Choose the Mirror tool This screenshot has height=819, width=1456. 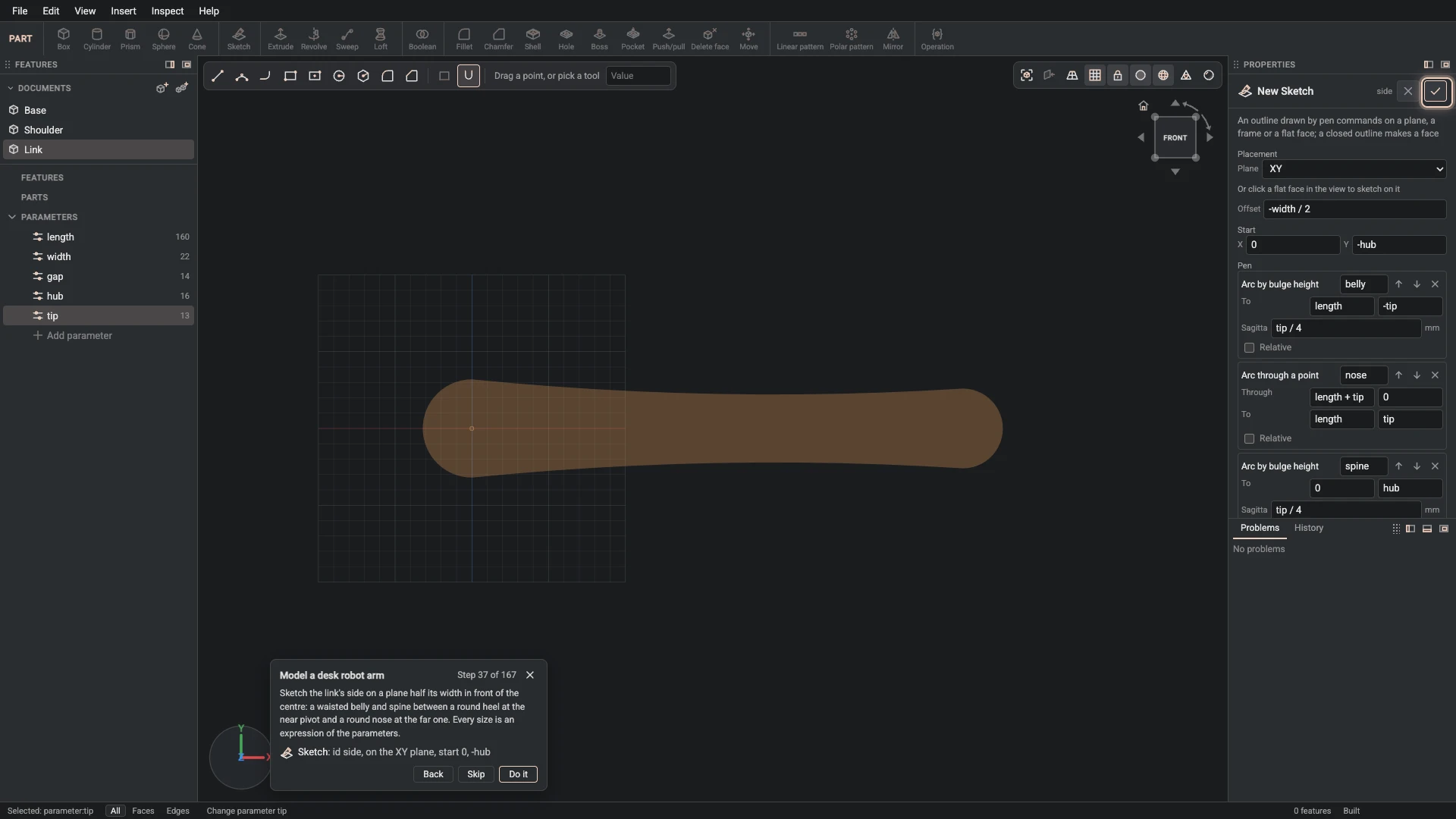[x=893, y=39]
